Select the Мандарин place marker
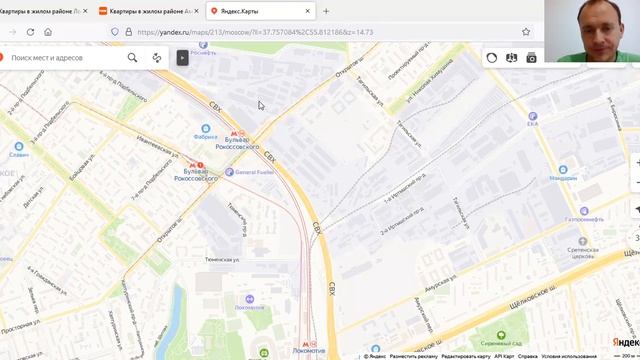640x360 pixels. [563, 169]
